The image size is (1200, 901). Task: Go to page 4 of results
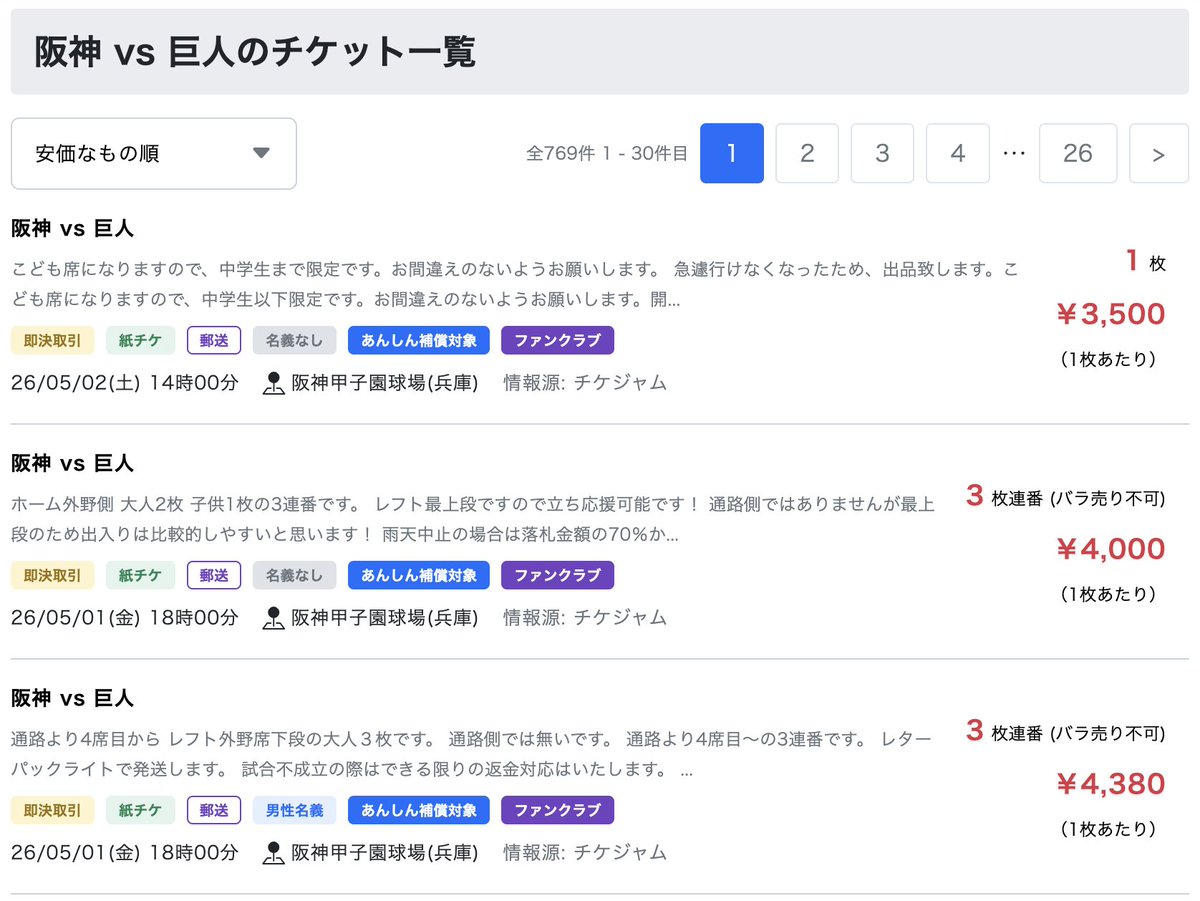coord(958,153)
